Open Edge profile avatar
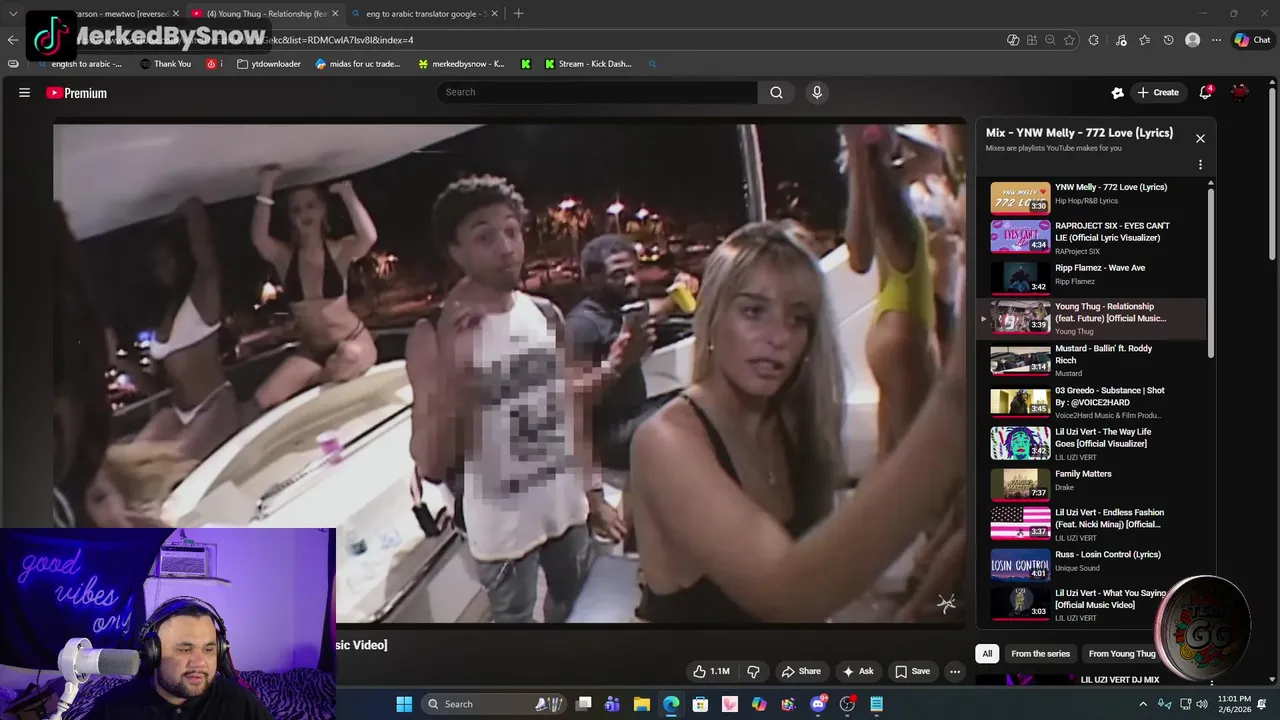 tap(1192, 40)
